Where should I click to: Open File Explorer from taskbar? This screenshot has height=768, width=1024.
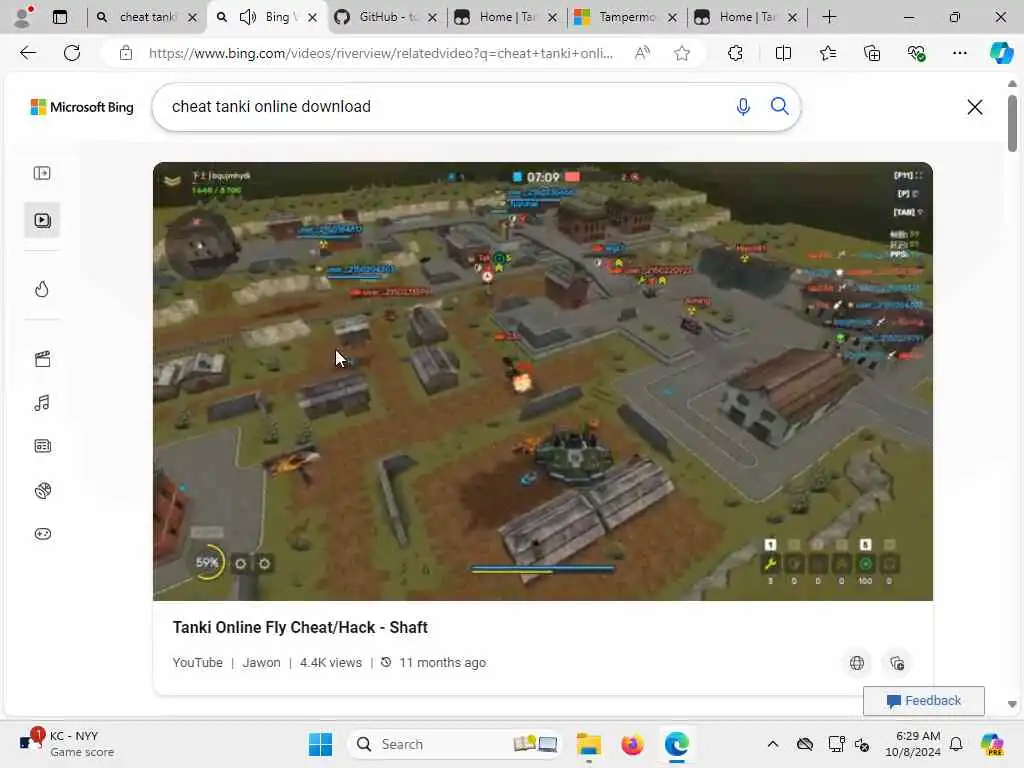[x=588, y=744]
